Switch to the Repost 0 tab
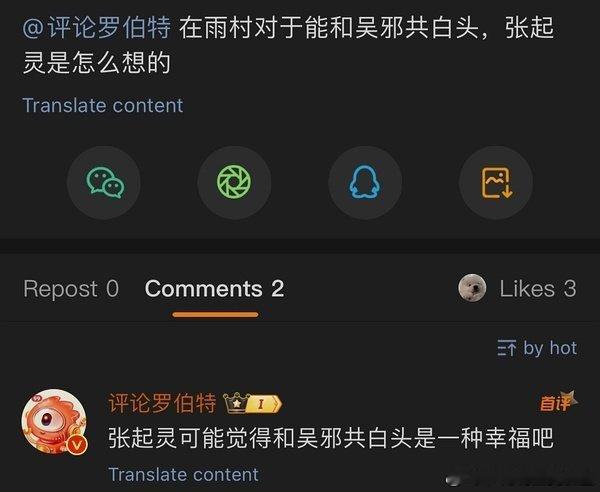 (71, 288)
